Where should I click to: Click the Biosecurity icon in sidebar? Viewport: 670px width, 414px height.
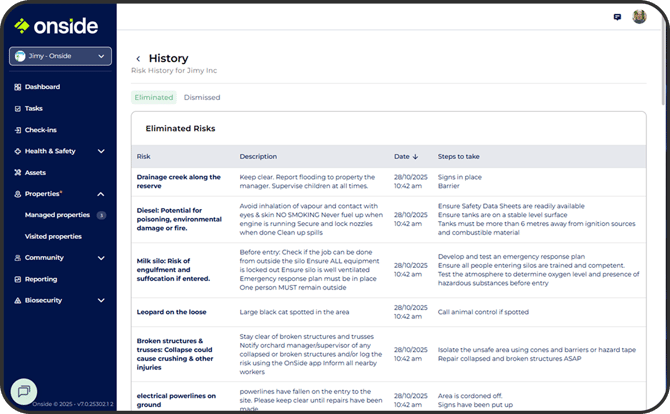click(x=18, y=300)
